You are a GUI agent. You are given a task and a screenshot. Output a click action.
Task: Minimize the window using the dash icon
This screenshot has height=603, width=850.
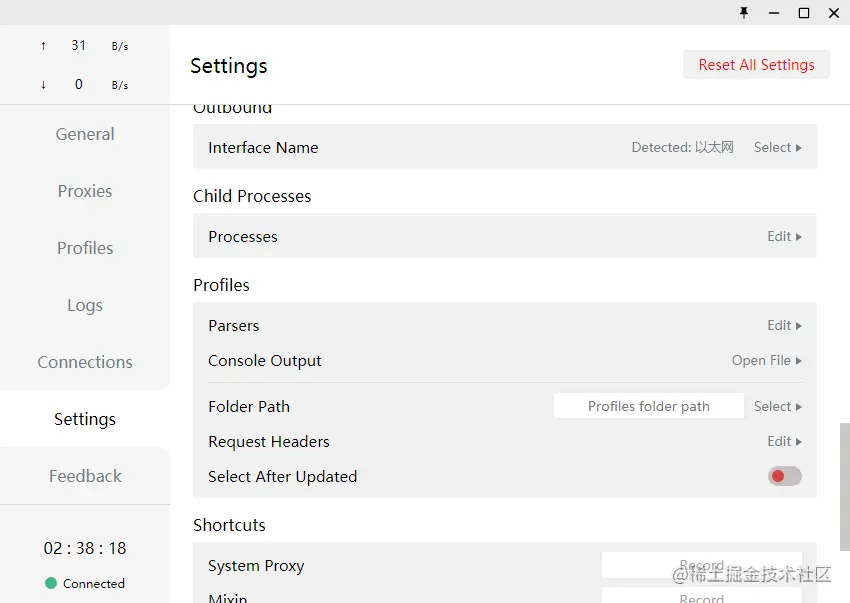pyautogui.click(x=774, y=13)
